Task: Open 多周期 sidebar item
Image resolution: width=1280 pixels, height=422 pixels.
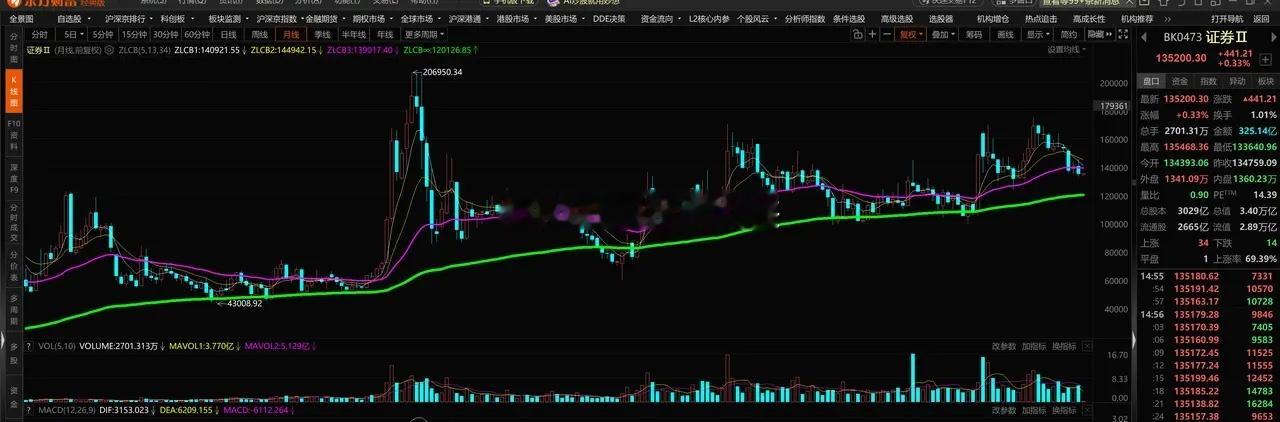Action: point(14,312)
